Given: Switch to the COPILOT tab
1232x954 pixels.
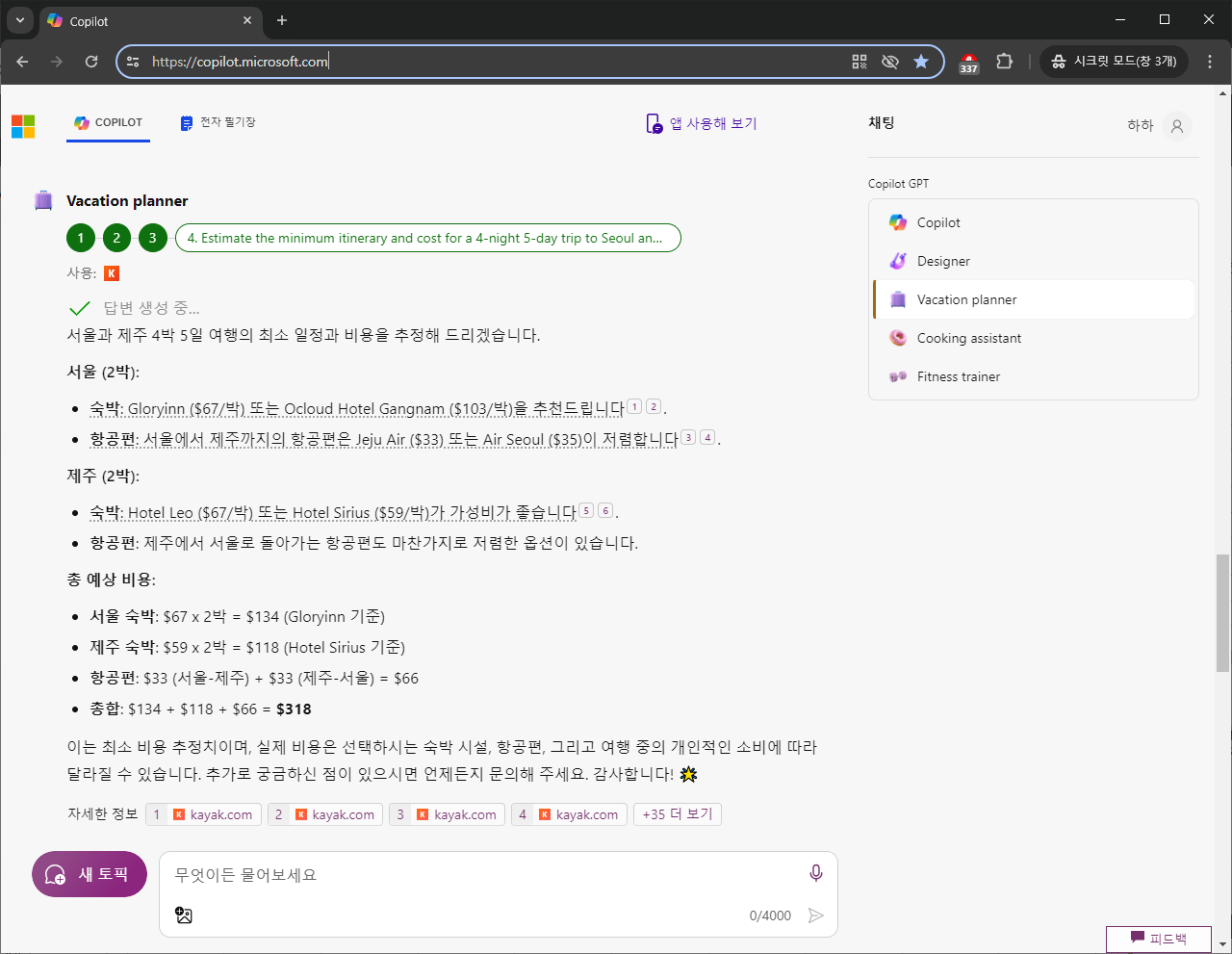Looking at the screenshot, I should [108, 123].
